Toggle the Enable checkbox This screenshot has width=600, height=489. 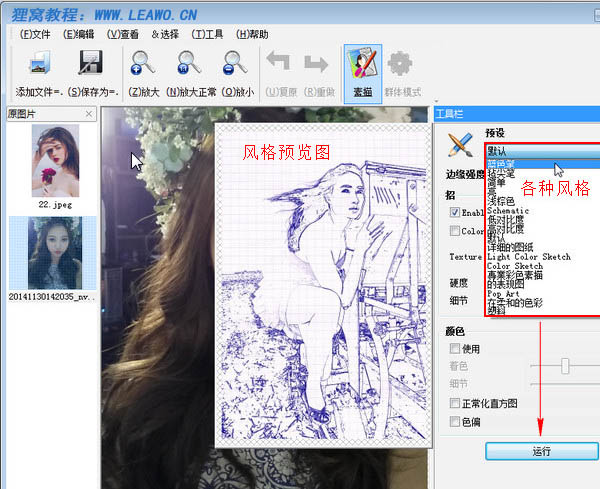[x=455, y=212]
